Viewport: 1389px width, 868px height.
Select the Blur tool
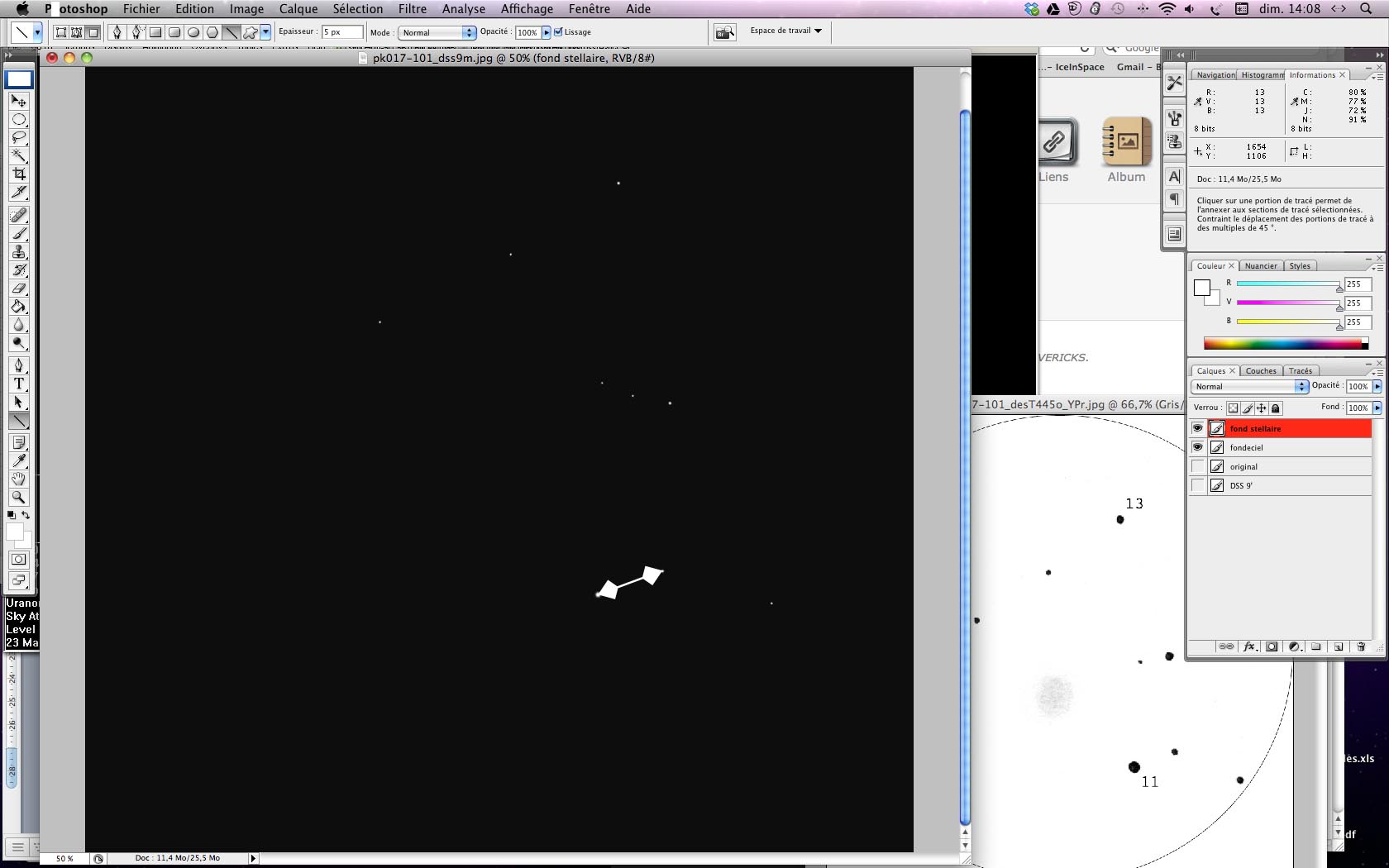click(18, 324)
